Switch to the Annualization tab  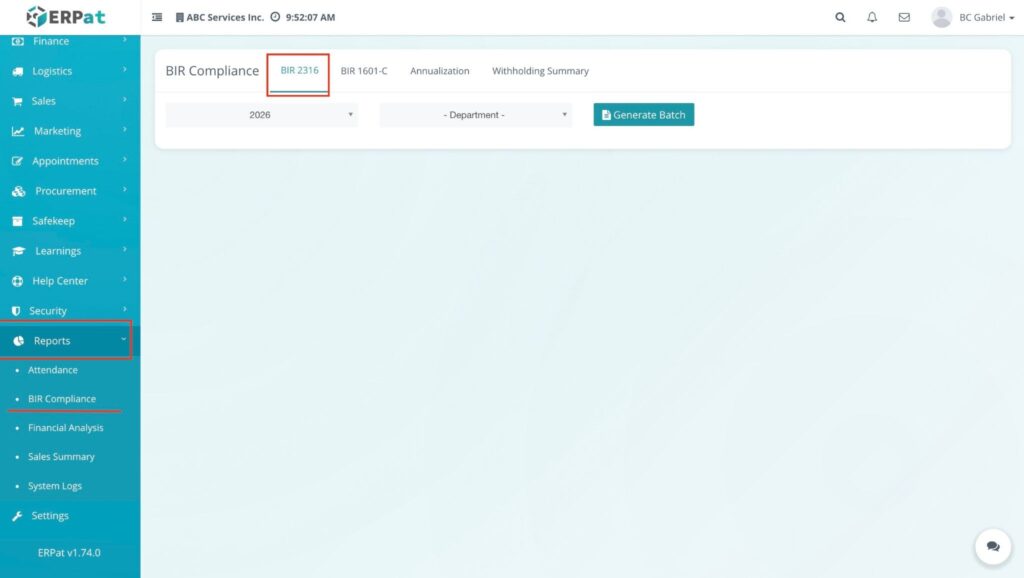pos(440,71)
